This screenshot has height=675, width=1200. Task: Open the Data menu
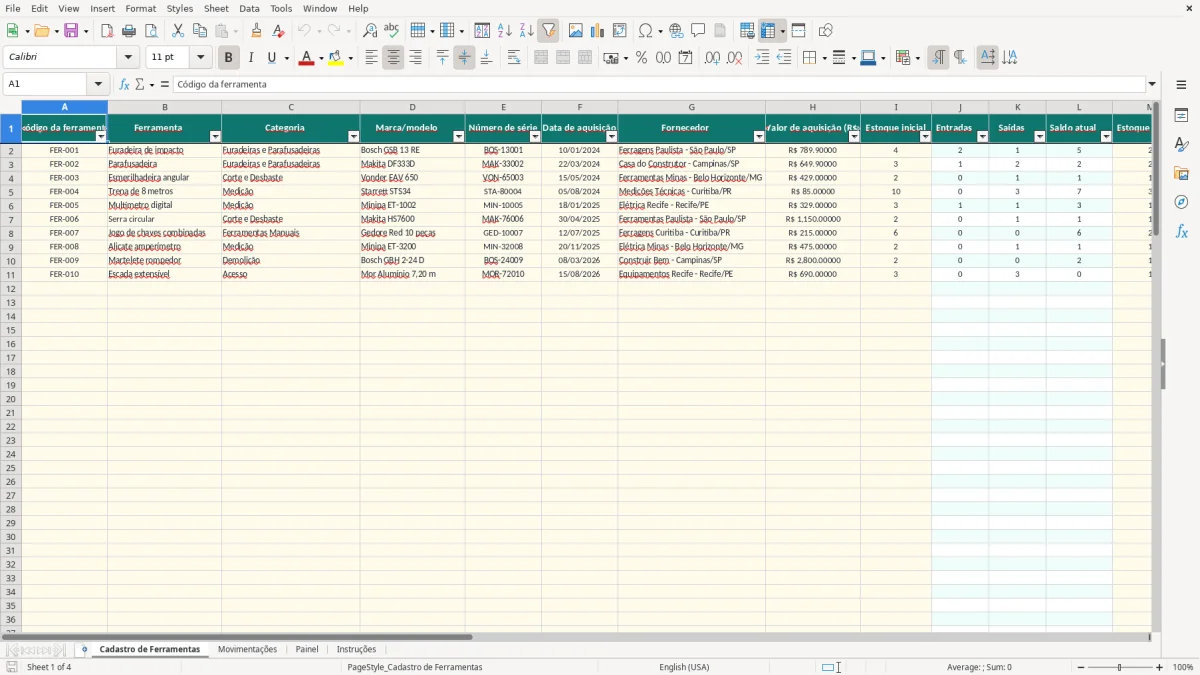(x=249, y=8)
